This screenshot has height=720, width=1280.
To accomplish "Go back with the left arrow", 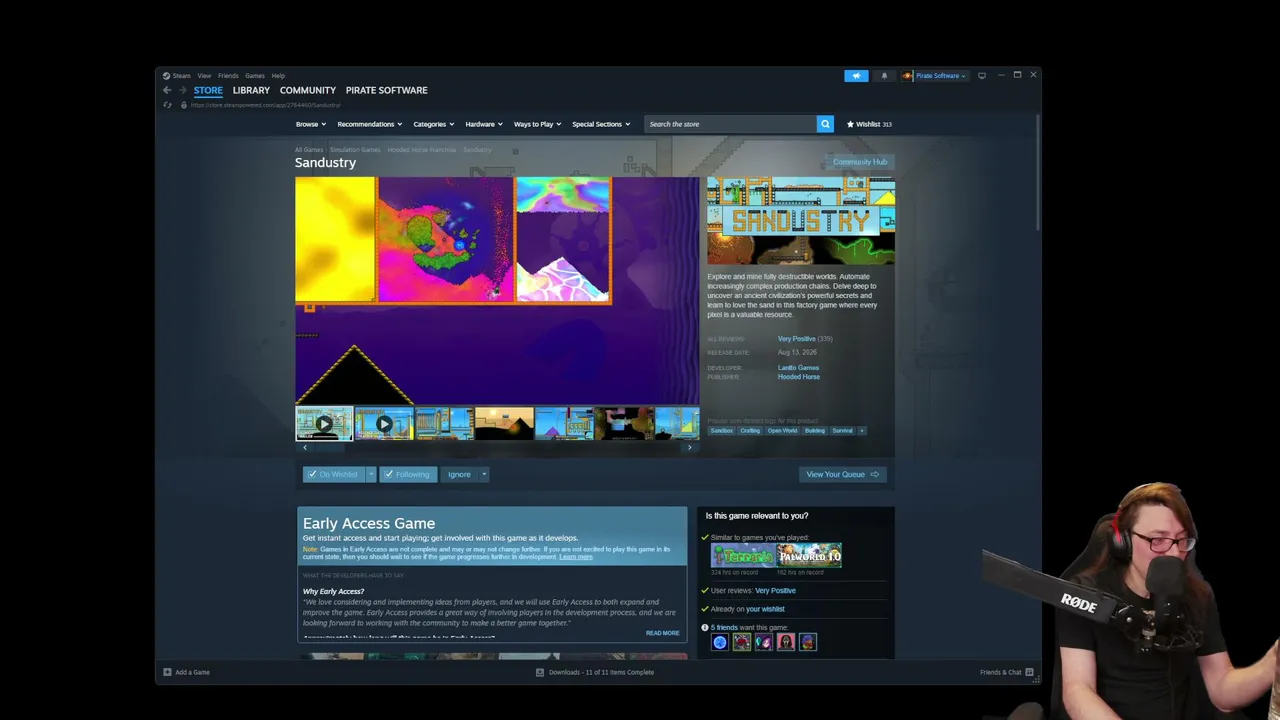I will (167, 90).
